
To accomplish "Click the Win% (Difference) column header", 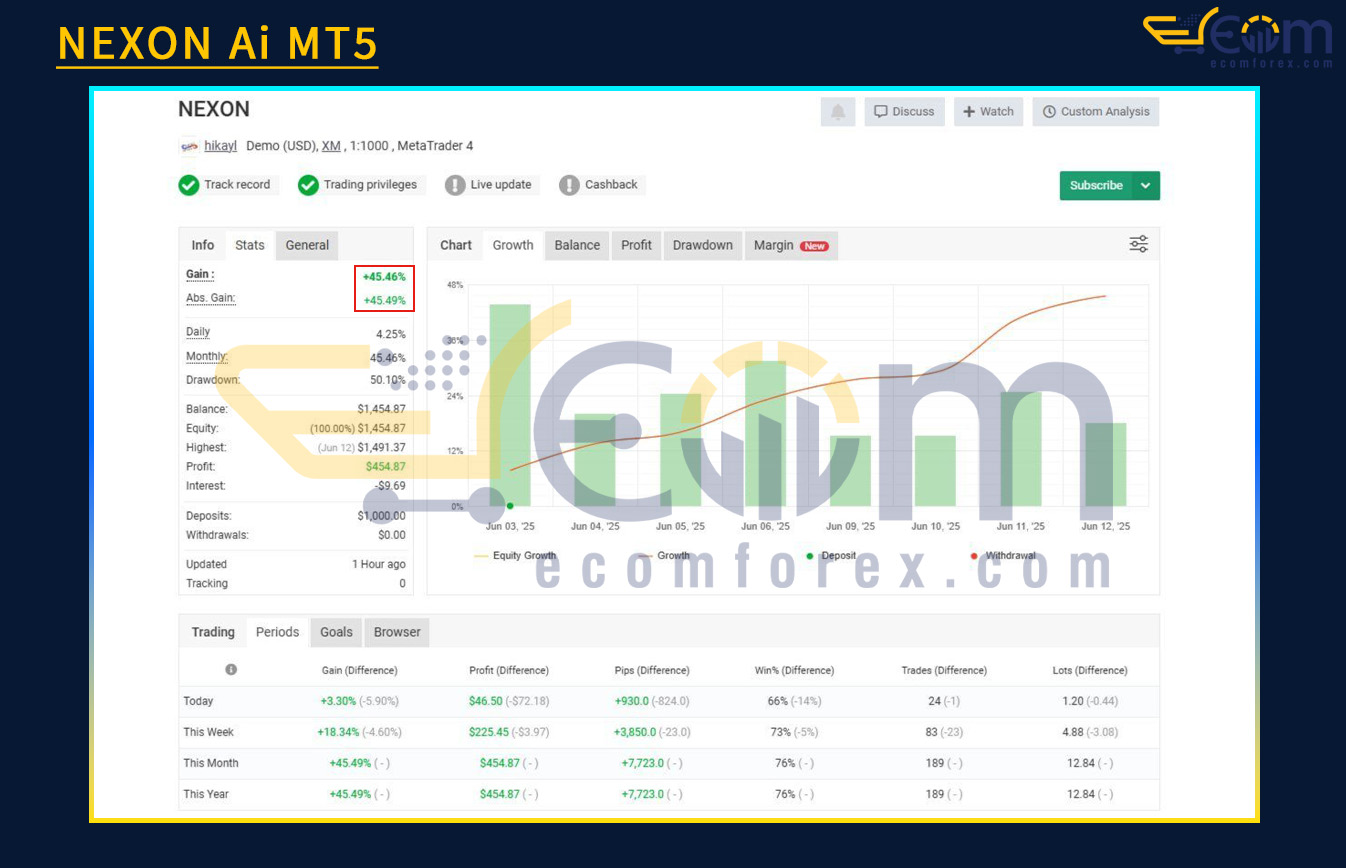I will click(x=794, y=670).
